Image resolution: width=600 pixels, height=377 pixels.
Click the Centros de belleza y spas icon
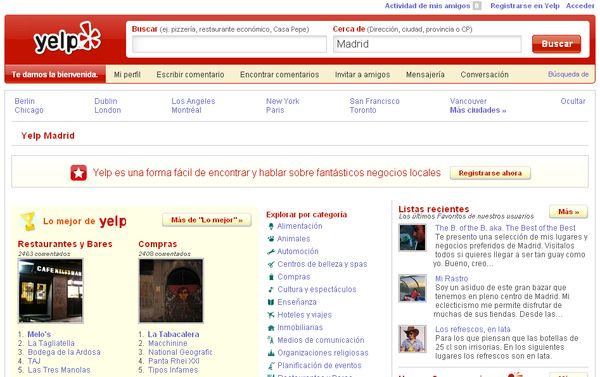(x=271, y=264)
